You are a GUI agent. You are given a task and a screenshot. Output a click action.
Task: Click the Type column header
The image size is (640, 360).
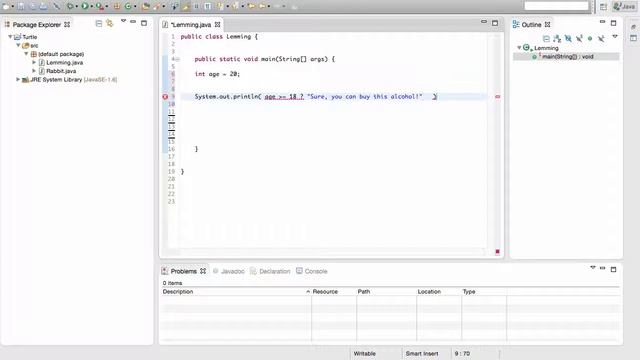coord(484,291)
